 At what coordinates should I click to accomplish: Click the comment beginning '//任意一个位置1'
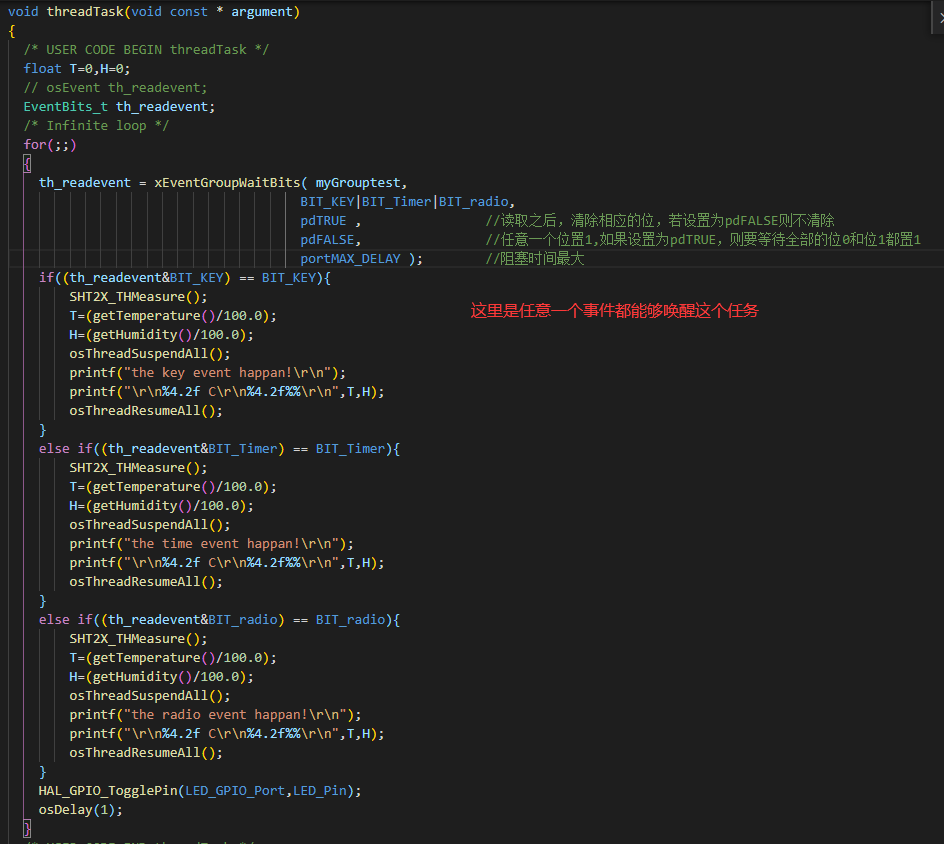[x=703, y=240]
